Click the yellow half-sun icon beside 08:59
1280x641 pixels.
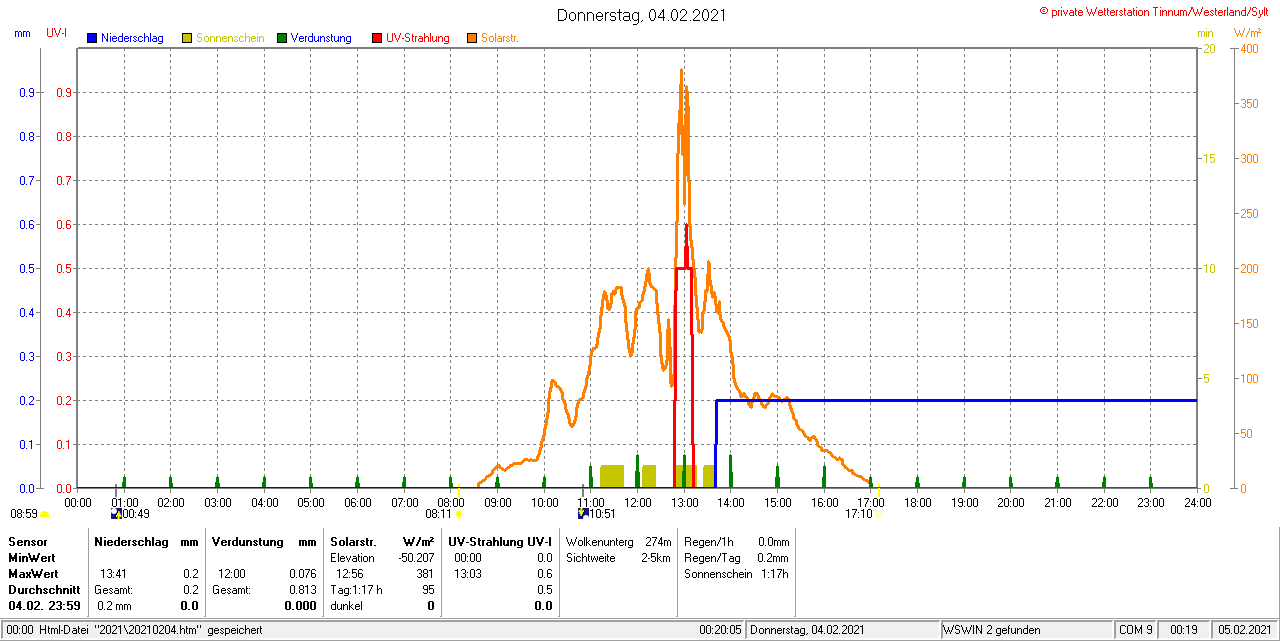coord(44,514)
